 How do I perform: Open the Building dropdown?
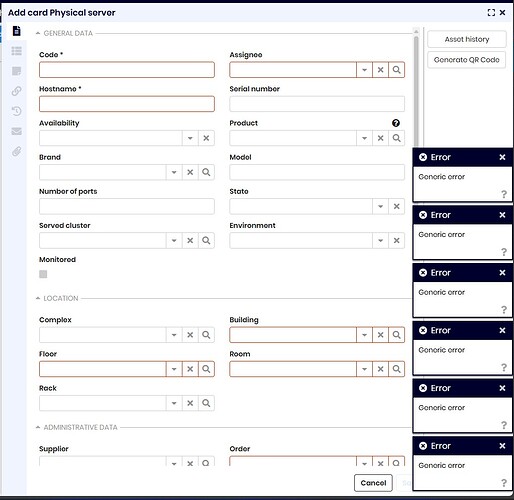point(364,335)
